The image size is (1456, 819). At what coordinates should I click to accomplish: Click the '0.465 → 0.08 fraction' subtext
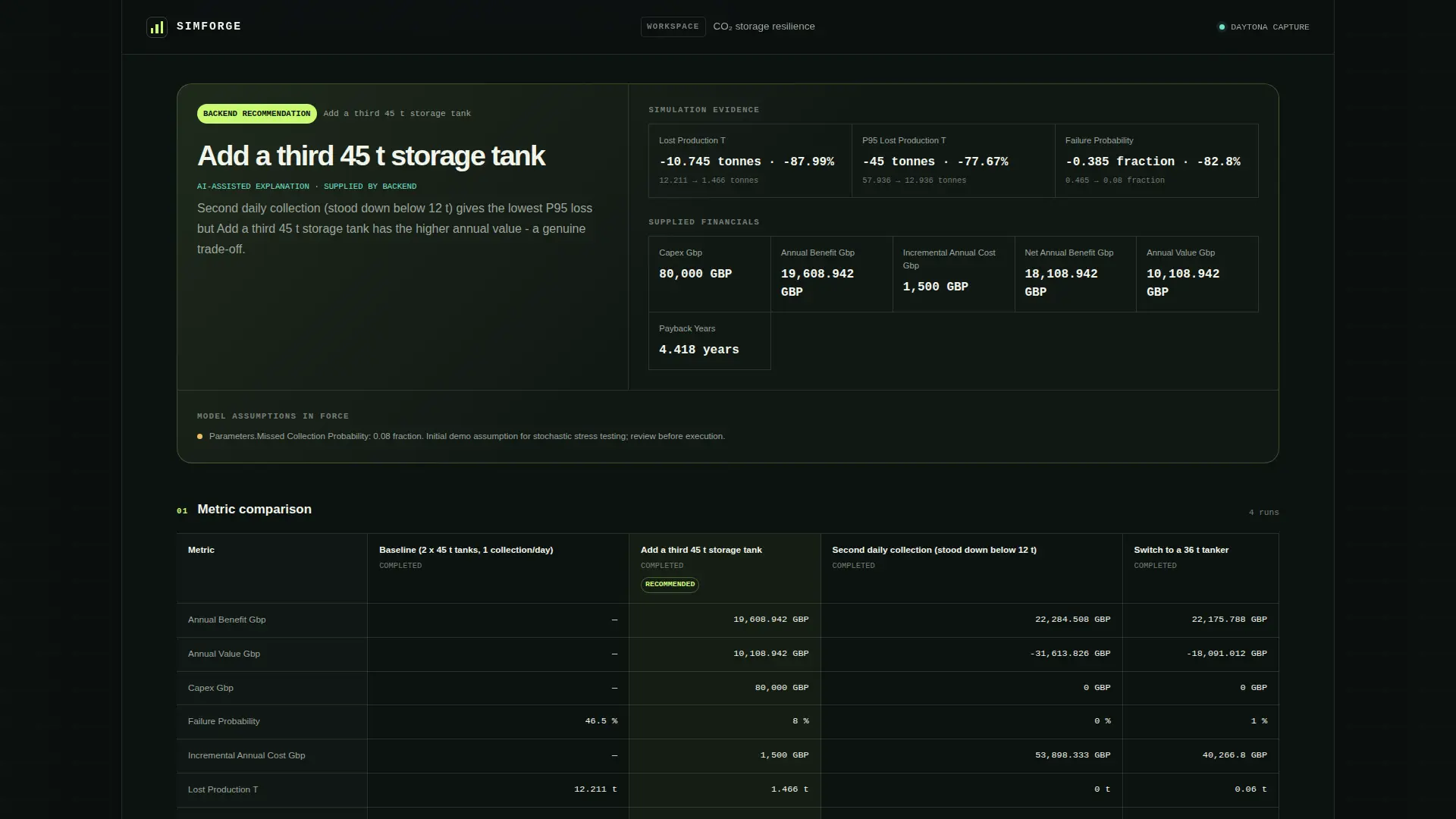[1115, 180]
